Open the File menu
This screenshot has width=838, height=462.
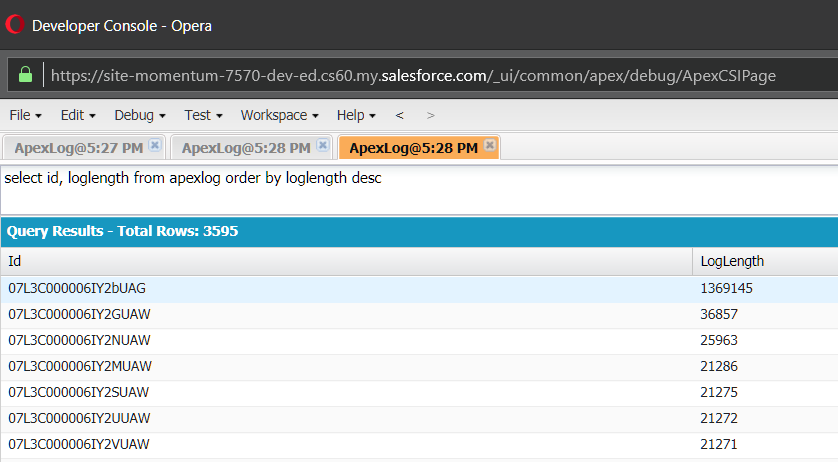point(25,116)
